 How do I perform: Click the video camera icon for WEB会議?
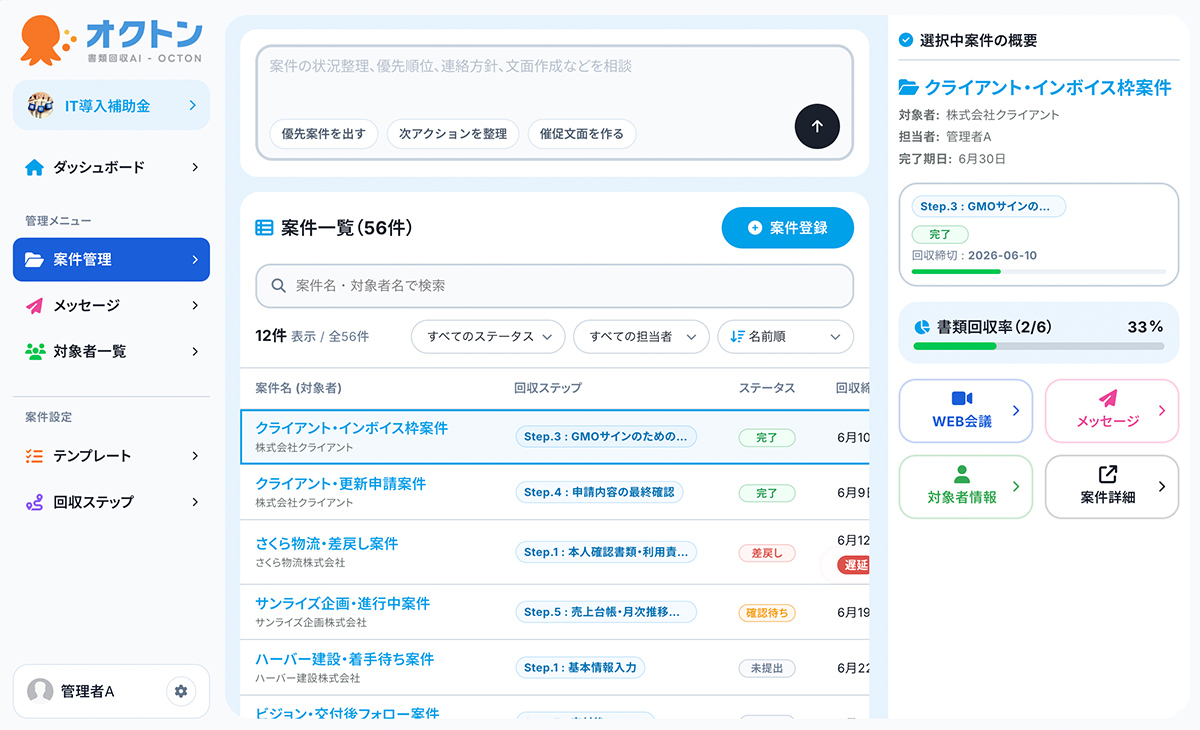962,399
